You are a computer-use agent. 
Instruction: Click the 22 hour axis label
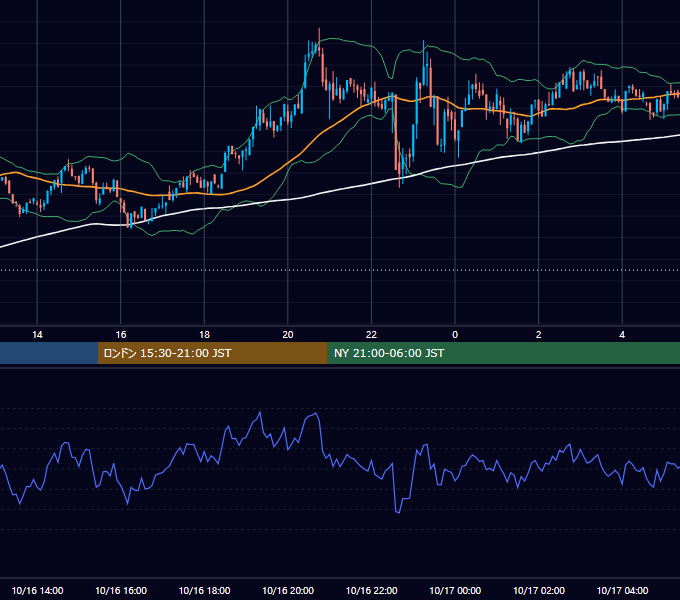[x=371, y=335]
